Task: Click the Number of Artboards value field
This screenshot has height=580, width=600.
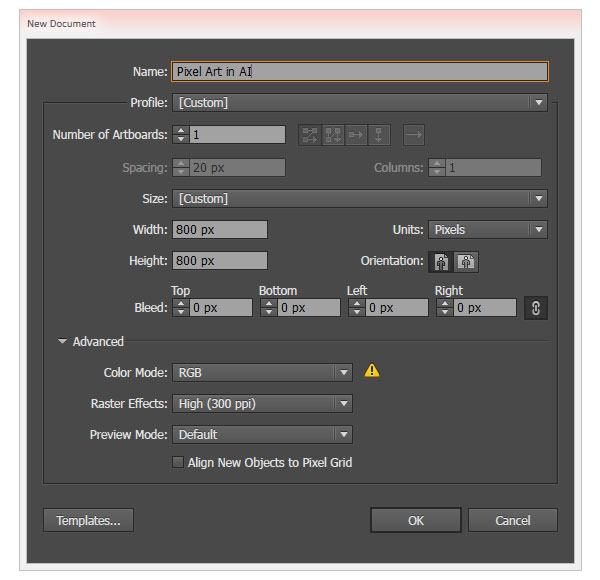Action: coord(237,135)
